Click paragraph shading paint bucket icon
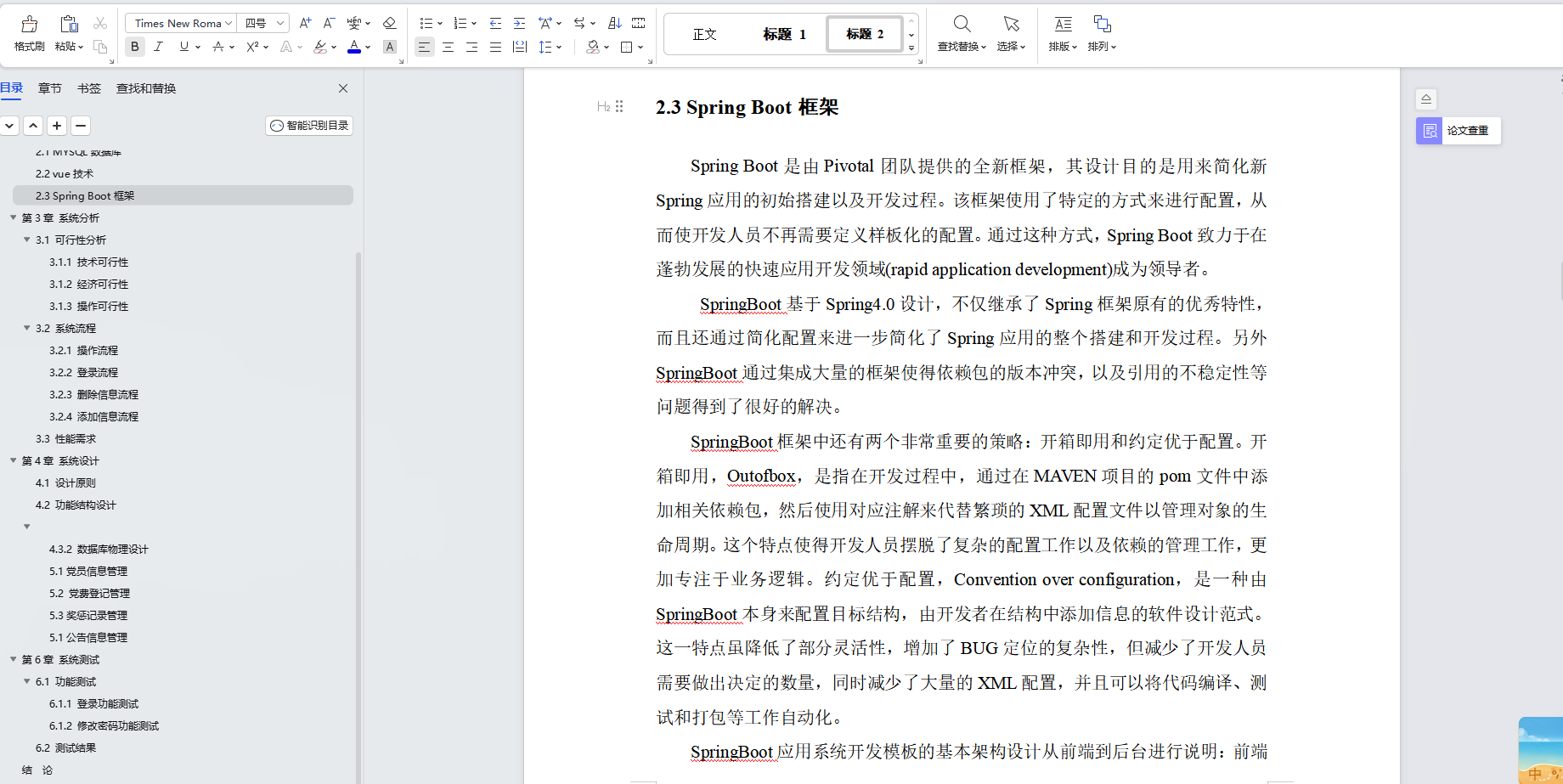The width and height of the screenshot is (1563, 784). 593,47
